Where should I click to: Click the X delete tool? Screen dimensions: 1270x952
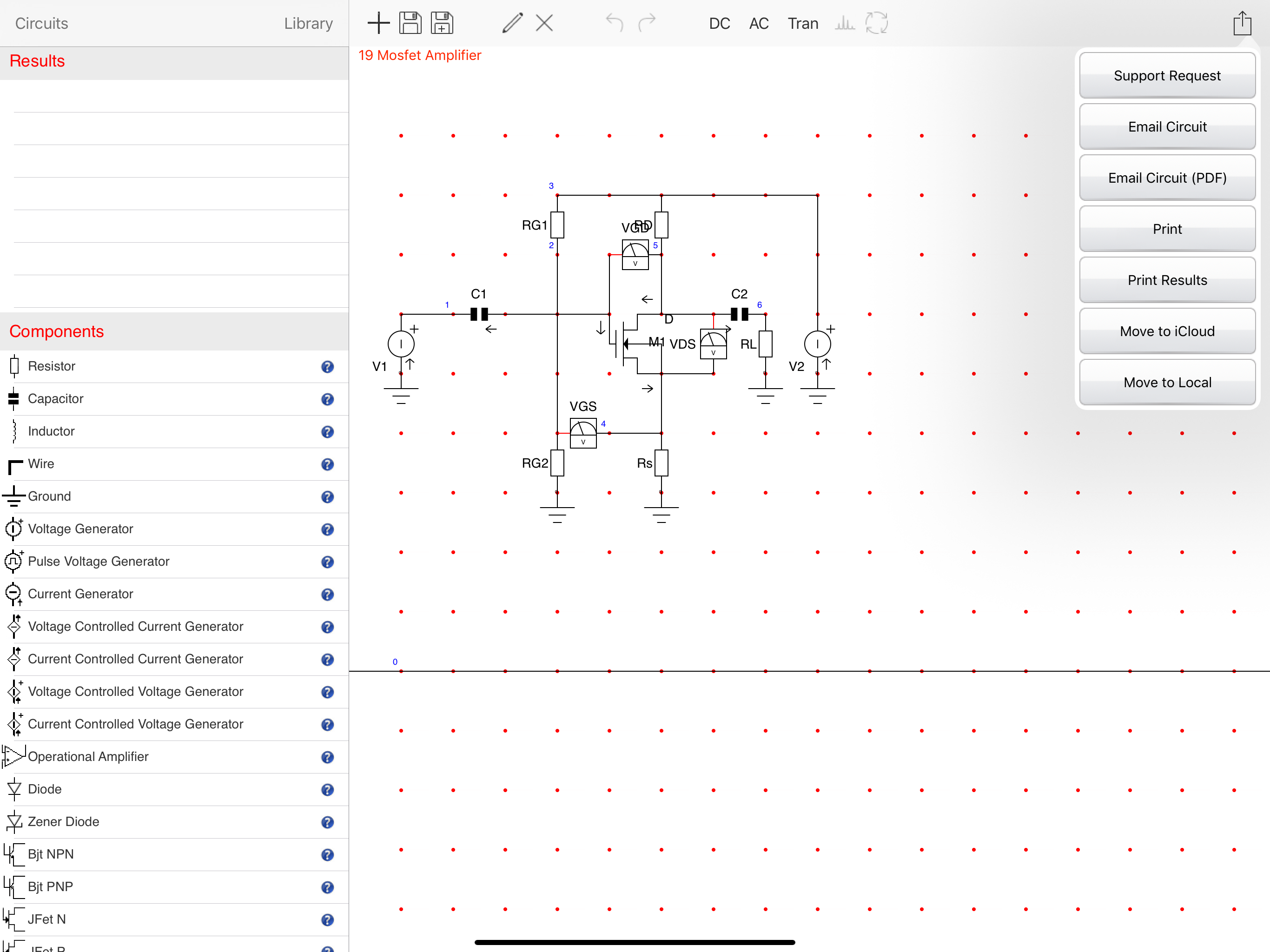pyautogui.click(x=544, y=24)
